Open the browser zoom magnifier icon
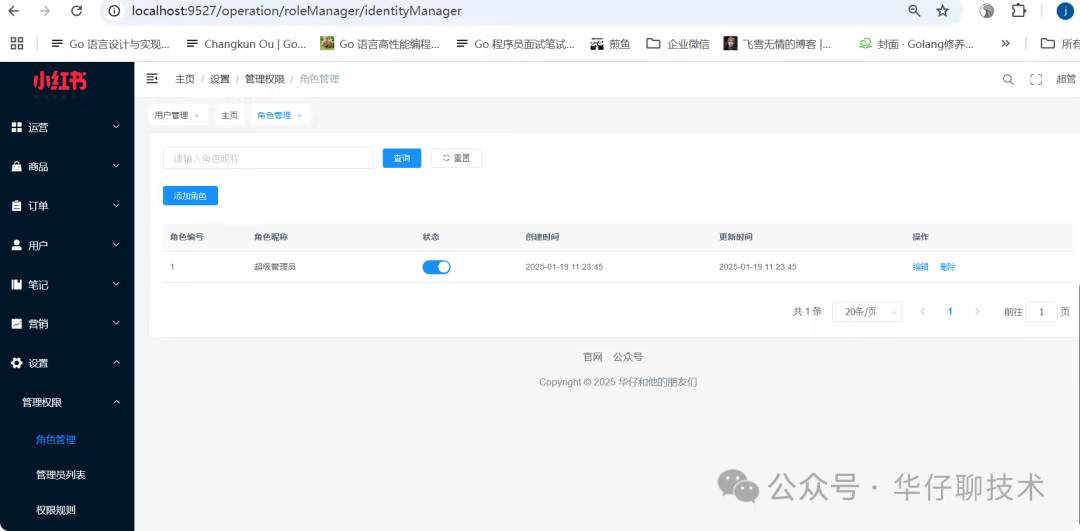Viewport: 1080px width, 531px height. click(915, 11)
